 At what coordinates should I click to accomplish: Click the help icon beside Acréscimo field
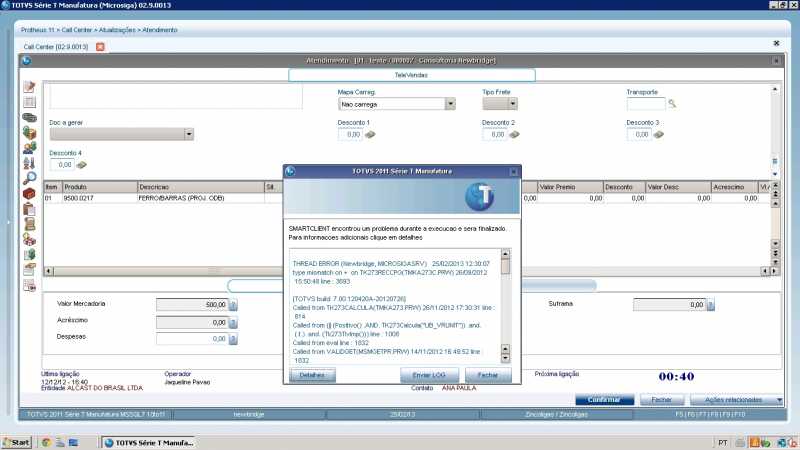tap(233, 322)
